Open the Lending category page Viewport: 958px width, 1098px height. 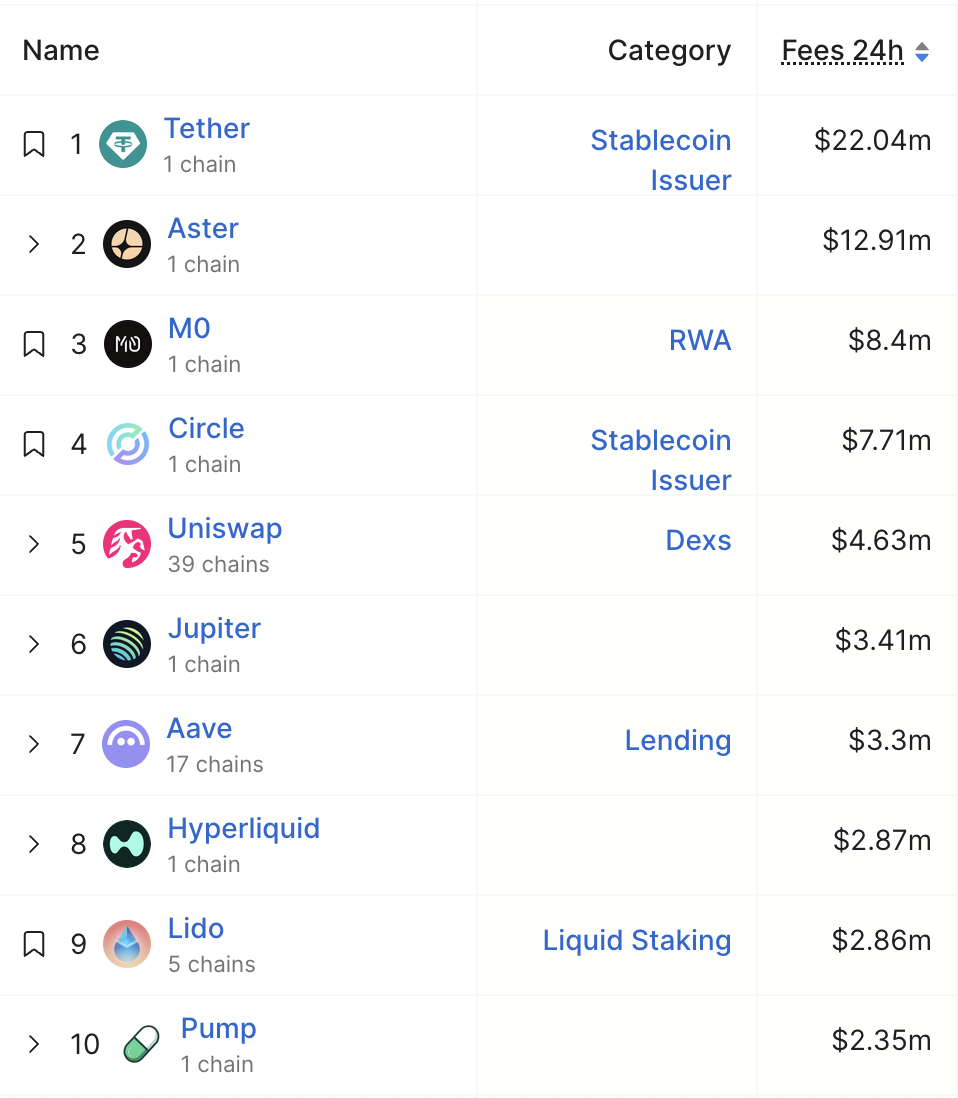coord(678,740)
